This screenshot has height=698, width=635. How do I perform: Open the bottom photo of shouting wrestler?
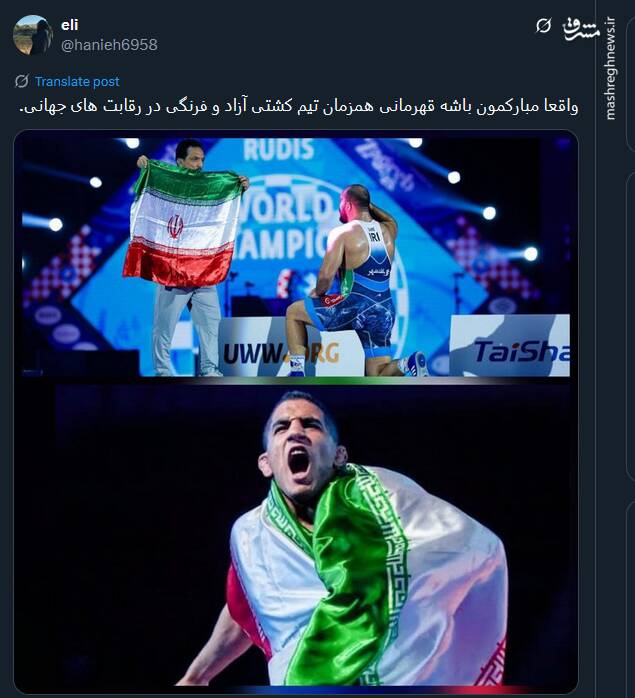tap(313, 536)
